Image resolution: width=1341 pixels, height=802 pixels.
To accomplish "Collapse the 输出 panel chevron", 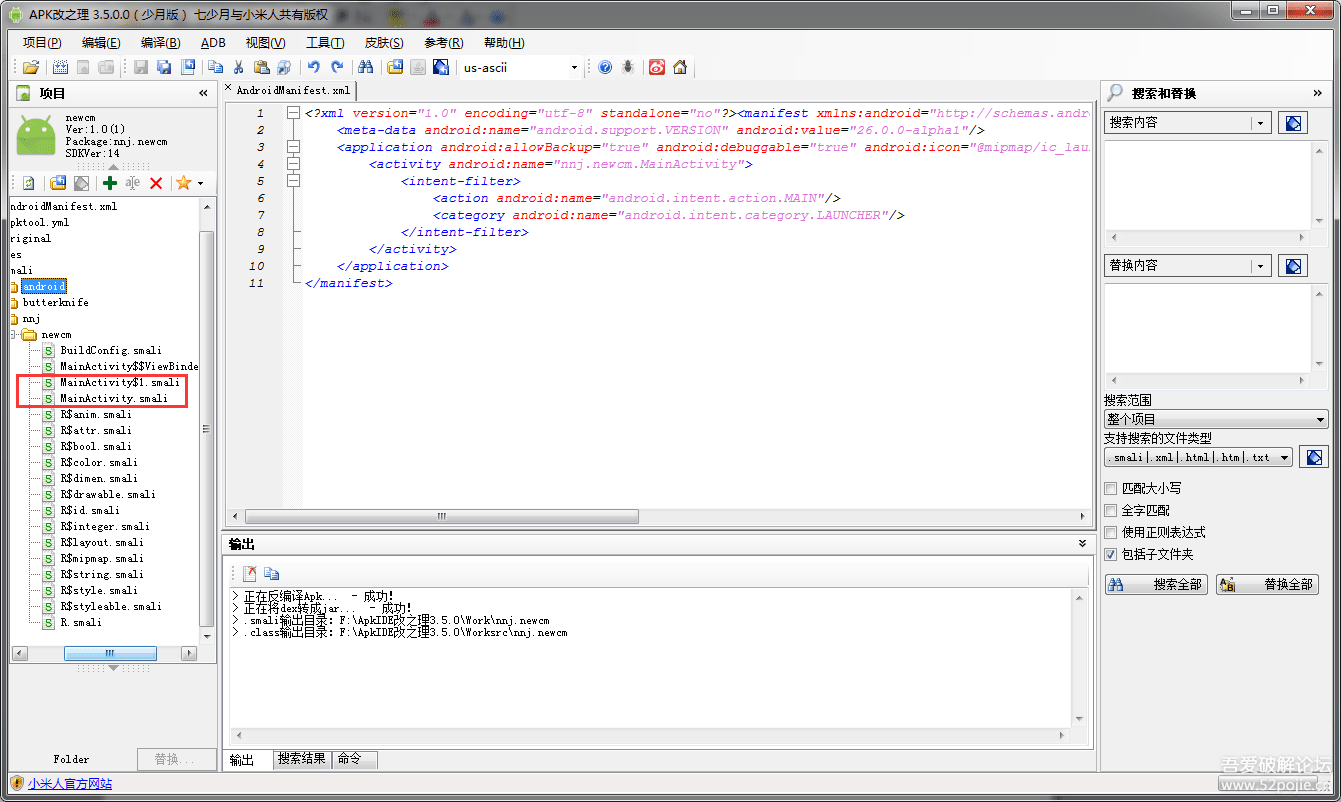I will (1083, 543).
